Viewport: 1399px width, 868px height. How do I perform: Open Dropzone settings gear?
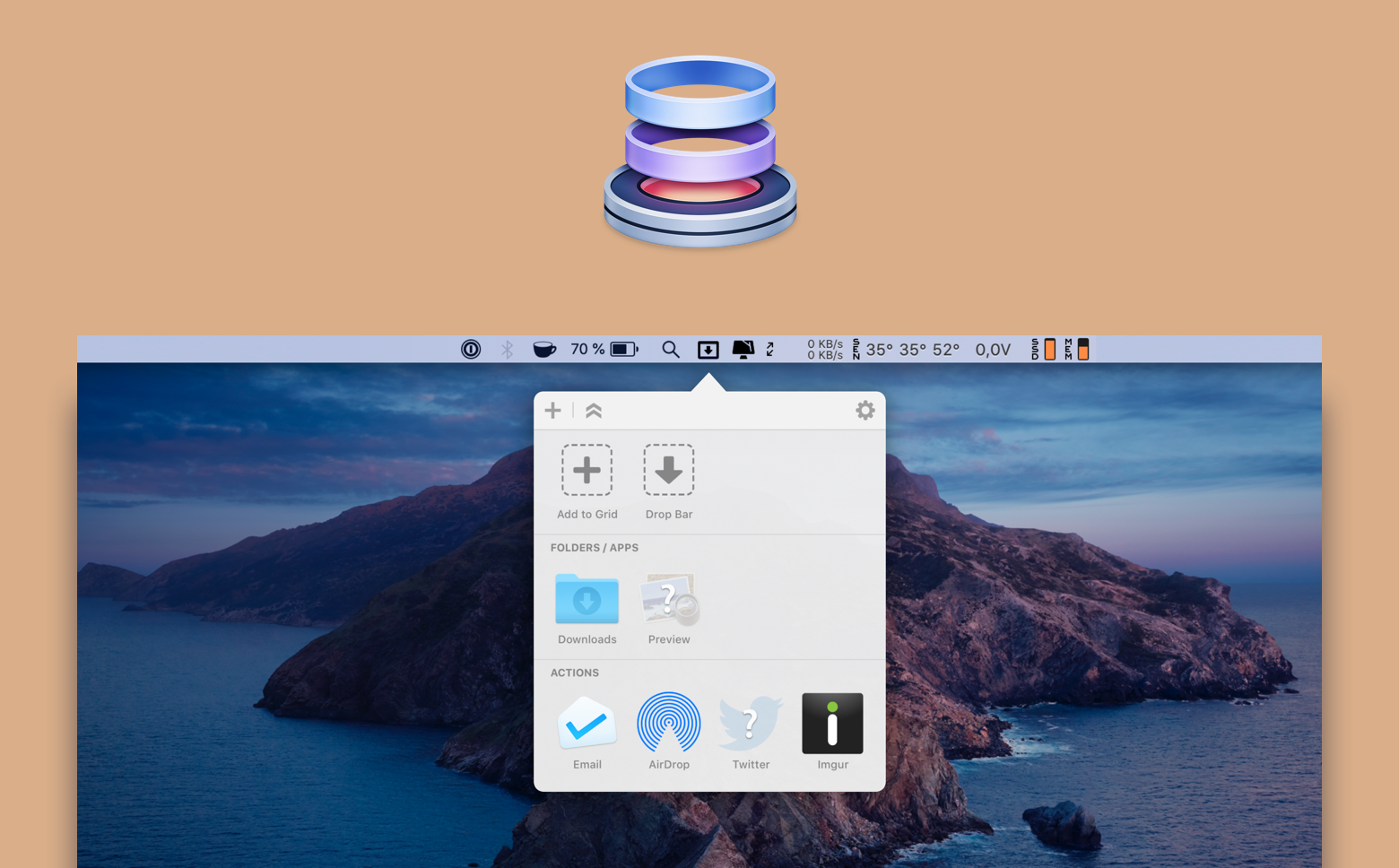point(865,411)
